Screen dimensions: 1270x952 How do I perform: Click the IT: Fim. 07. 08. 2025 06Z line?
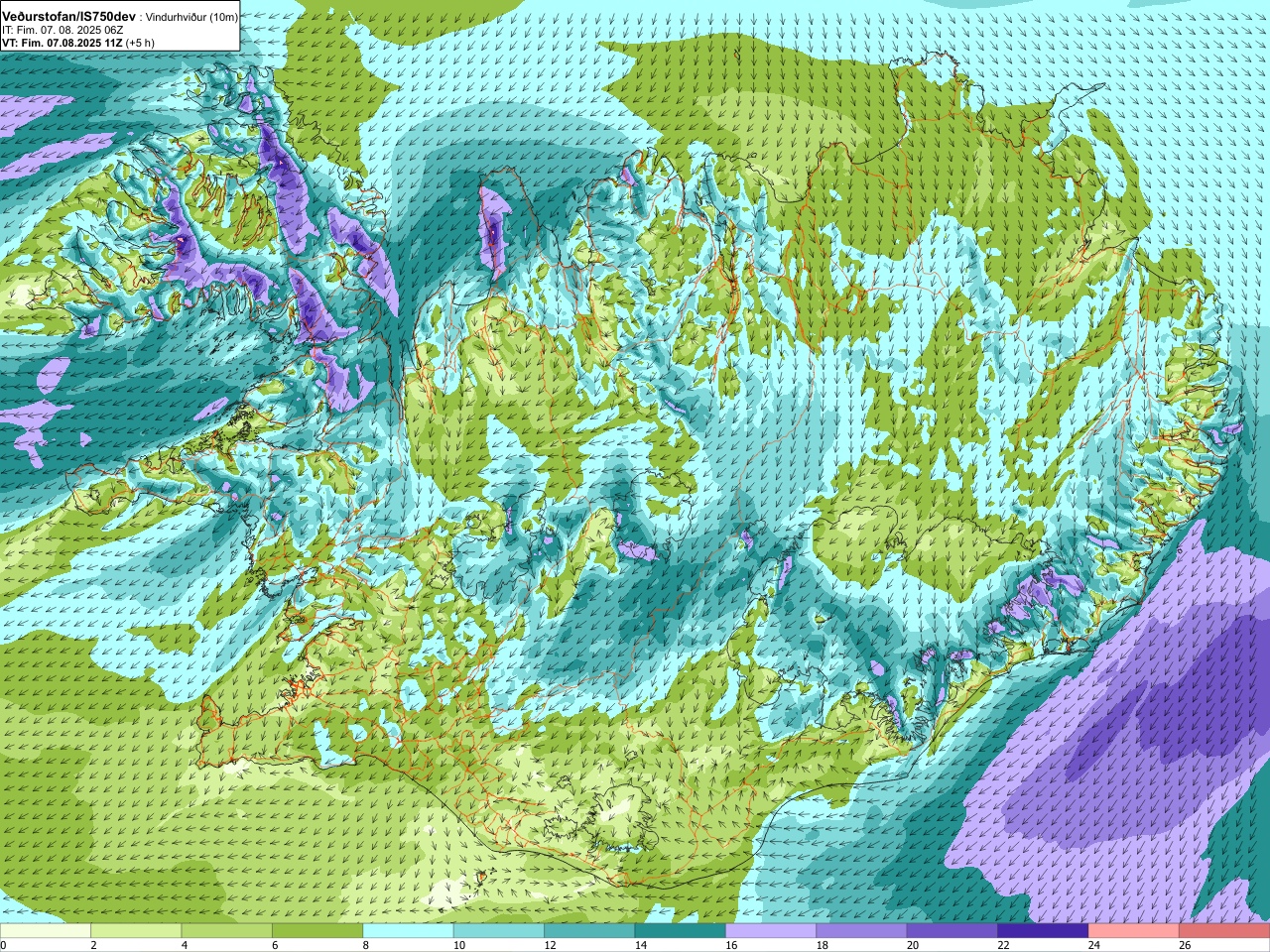63,31
